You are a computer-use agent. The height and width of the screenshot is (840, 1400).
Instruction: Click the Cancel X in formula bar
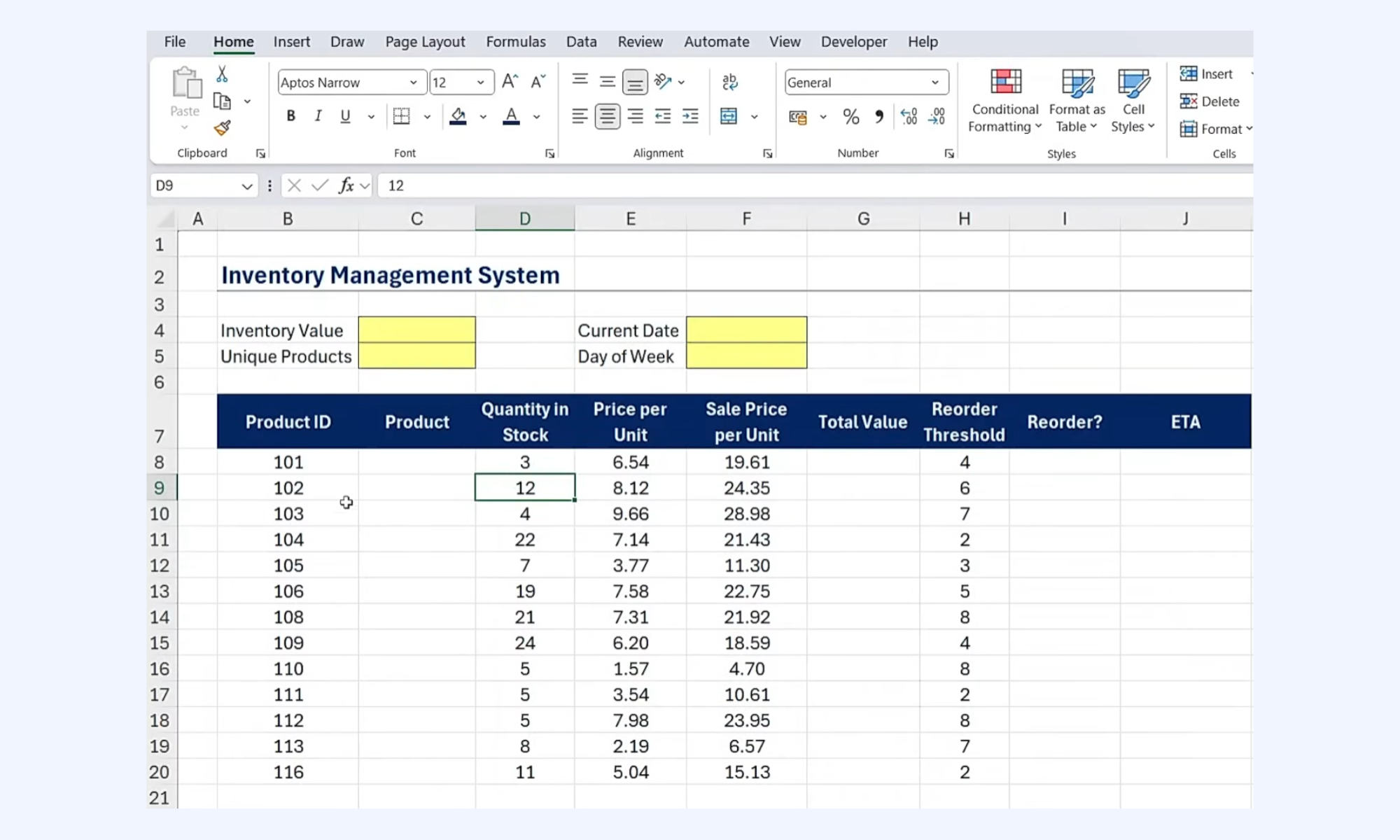[x=294, y=185]
